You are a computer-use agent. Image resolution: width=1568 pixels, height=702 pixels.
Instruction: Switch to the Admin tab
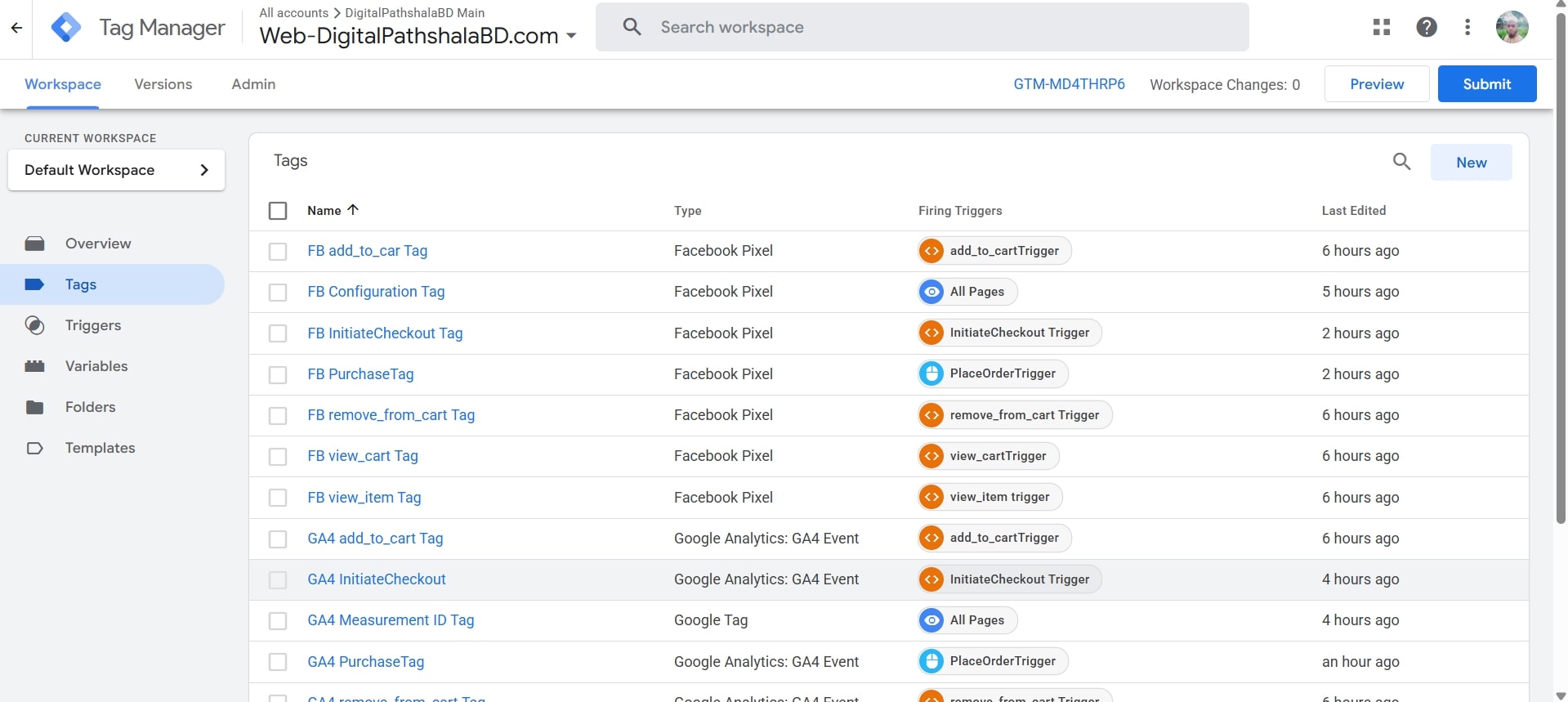tap(253, 84)
